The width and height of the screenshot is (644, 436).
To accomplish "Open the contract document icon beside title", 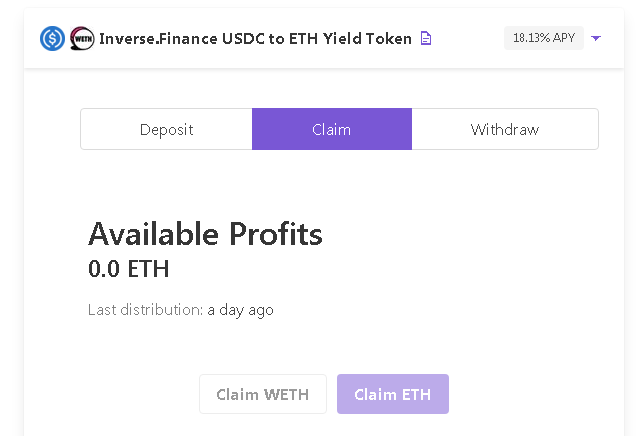I will 426,38.
